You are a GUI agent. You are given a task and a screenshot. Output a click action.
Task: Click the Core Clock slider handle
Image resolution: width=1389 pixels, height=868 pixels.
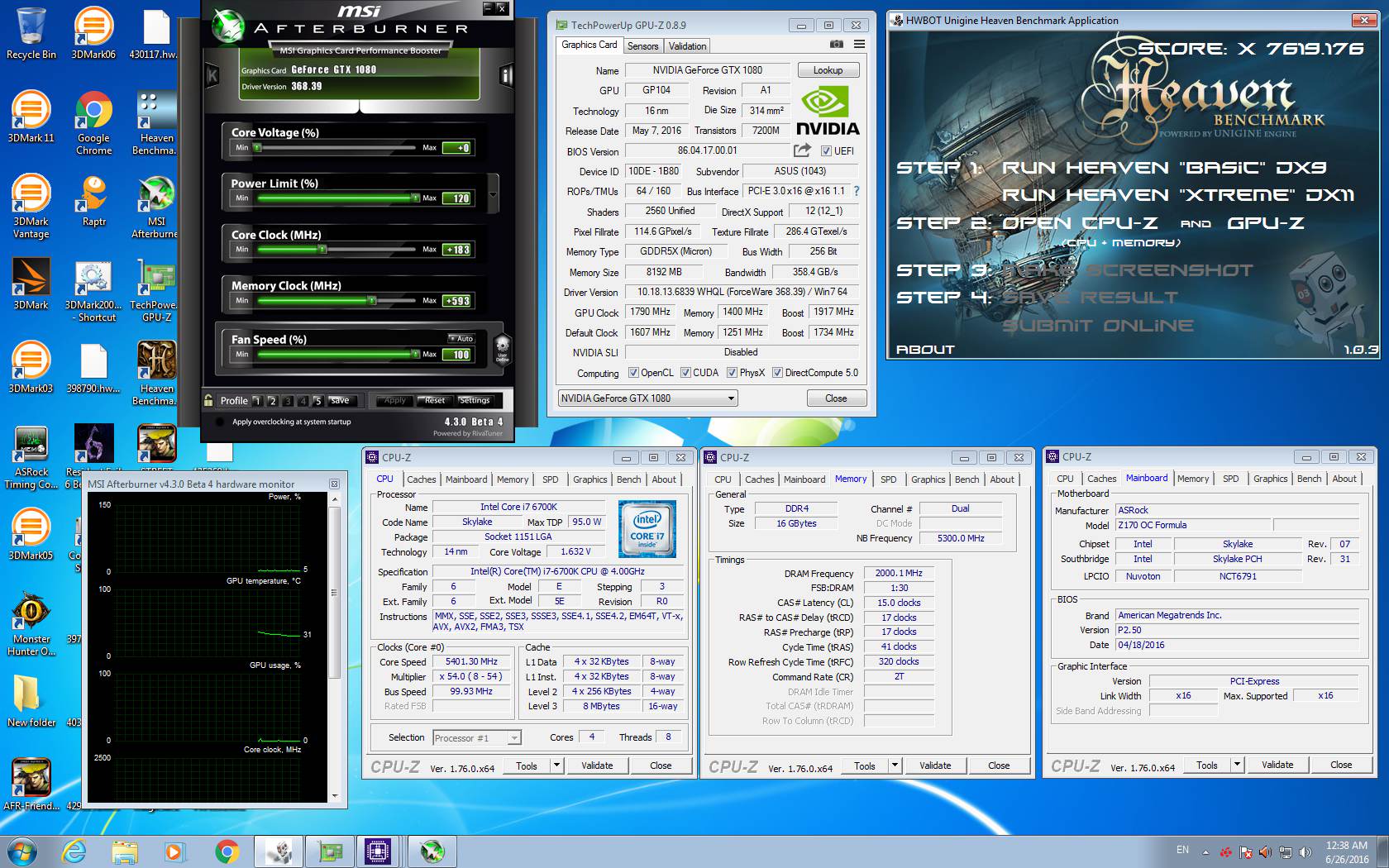[x=322, y=250]
